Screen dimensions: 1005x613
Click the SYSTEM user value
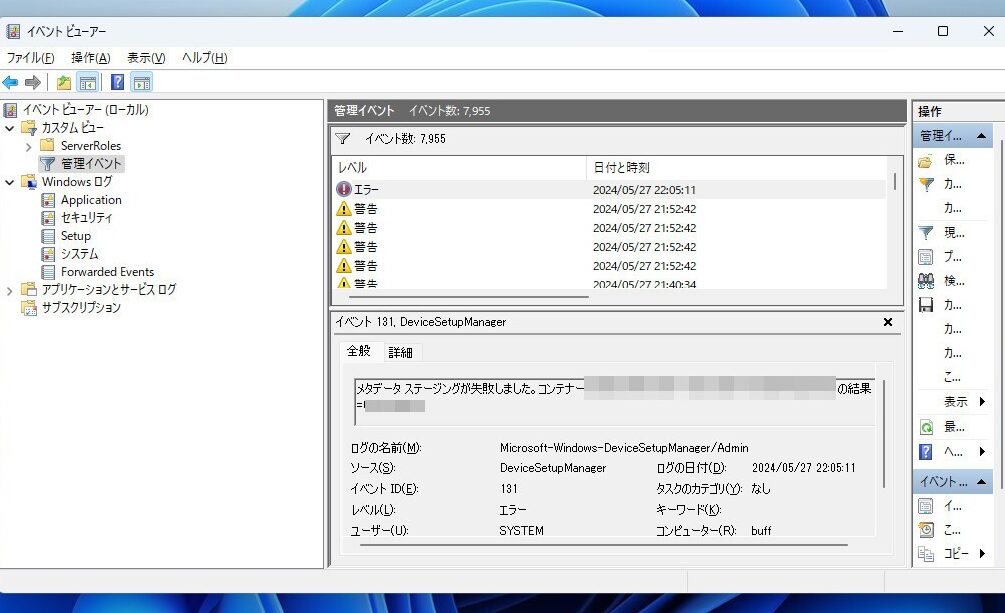(521, 530)
